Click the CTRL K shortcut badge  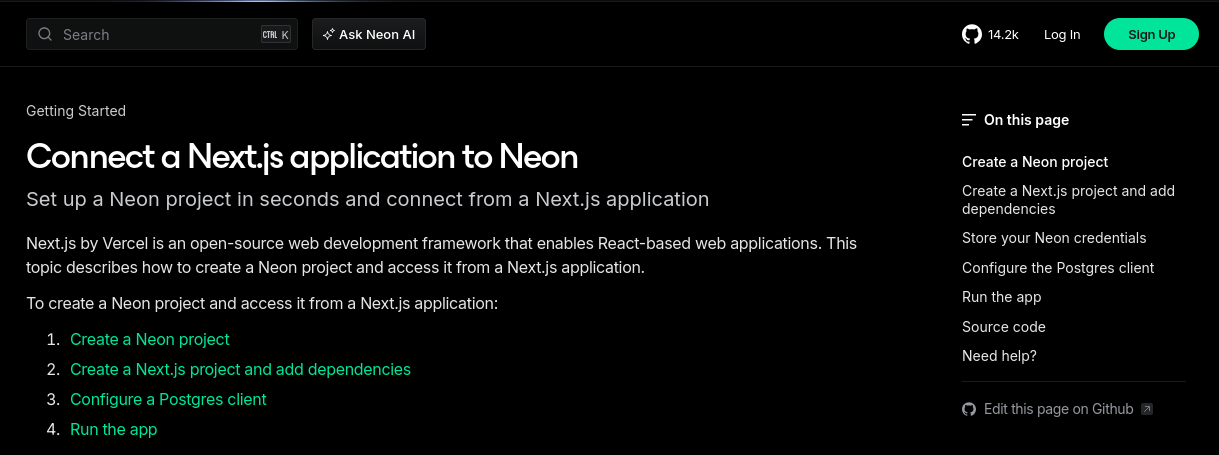coord(275,34)
